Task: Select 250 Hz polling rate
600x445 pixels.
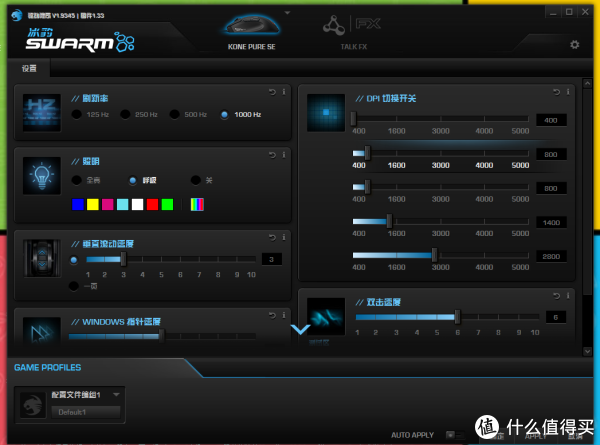Action: (x=125, y=114)
